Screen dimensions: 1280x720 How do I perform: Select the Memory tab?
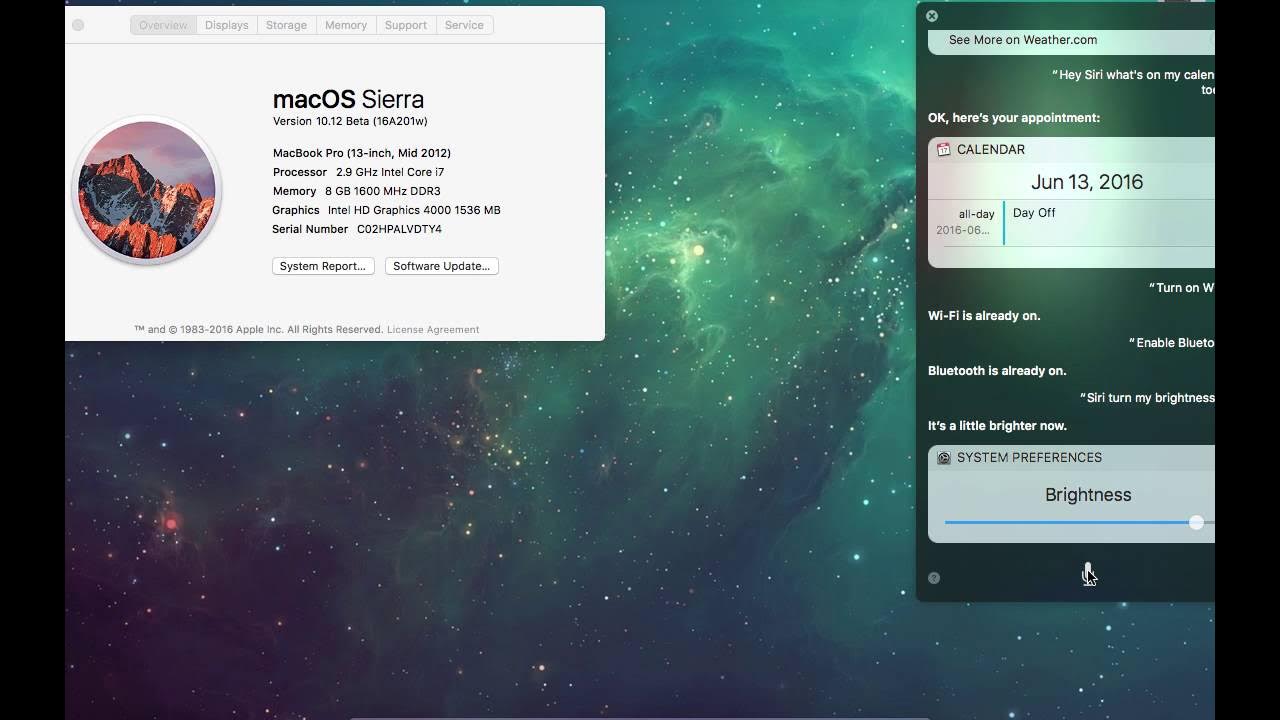tap(346, 25)
